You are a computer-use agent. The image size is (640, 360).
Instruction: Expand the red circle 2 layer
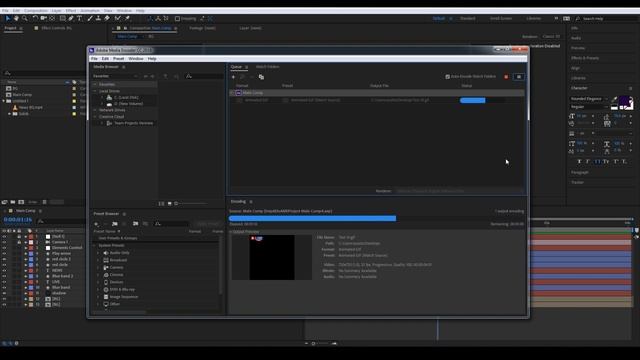coord(26,259)
